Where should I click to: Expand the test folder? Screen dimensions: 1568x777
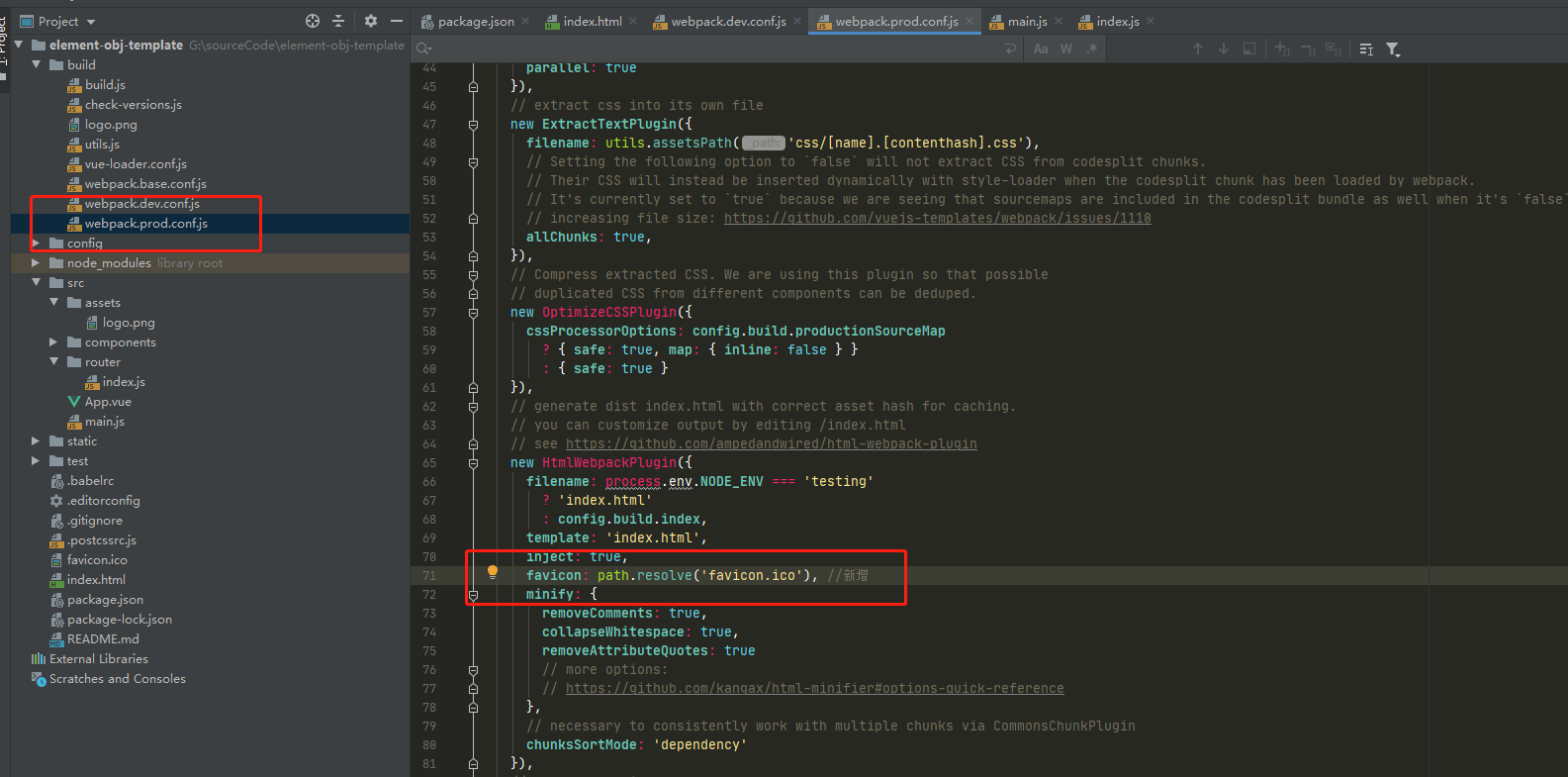tap(37, 460)
